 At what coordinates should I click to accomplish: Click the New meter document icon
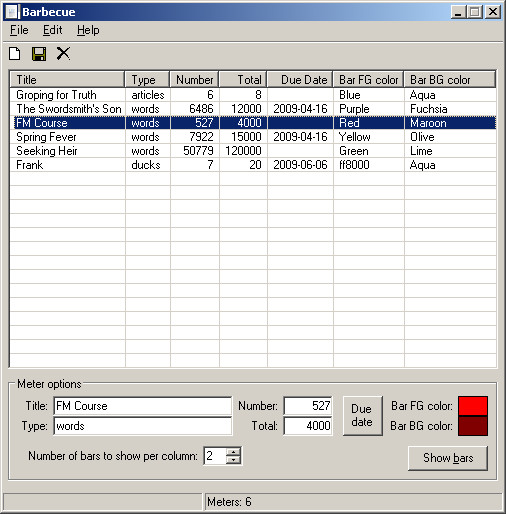[15, 54]
